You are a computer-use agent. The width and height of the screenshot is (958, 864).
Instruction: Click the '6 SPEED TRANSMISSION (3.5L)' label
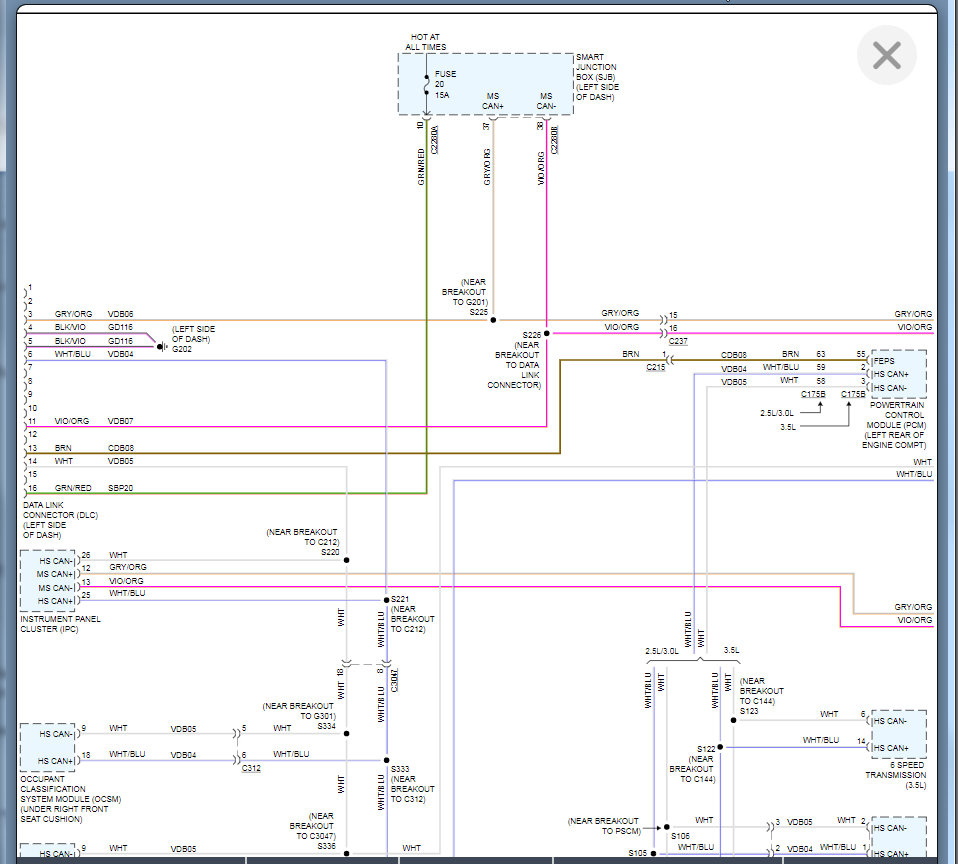click(896, 775)
